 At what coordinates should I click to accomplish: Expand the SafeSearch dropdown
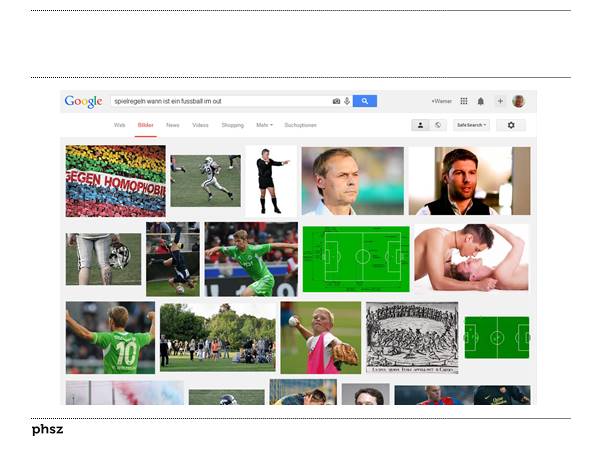click(x=471, y=125)
